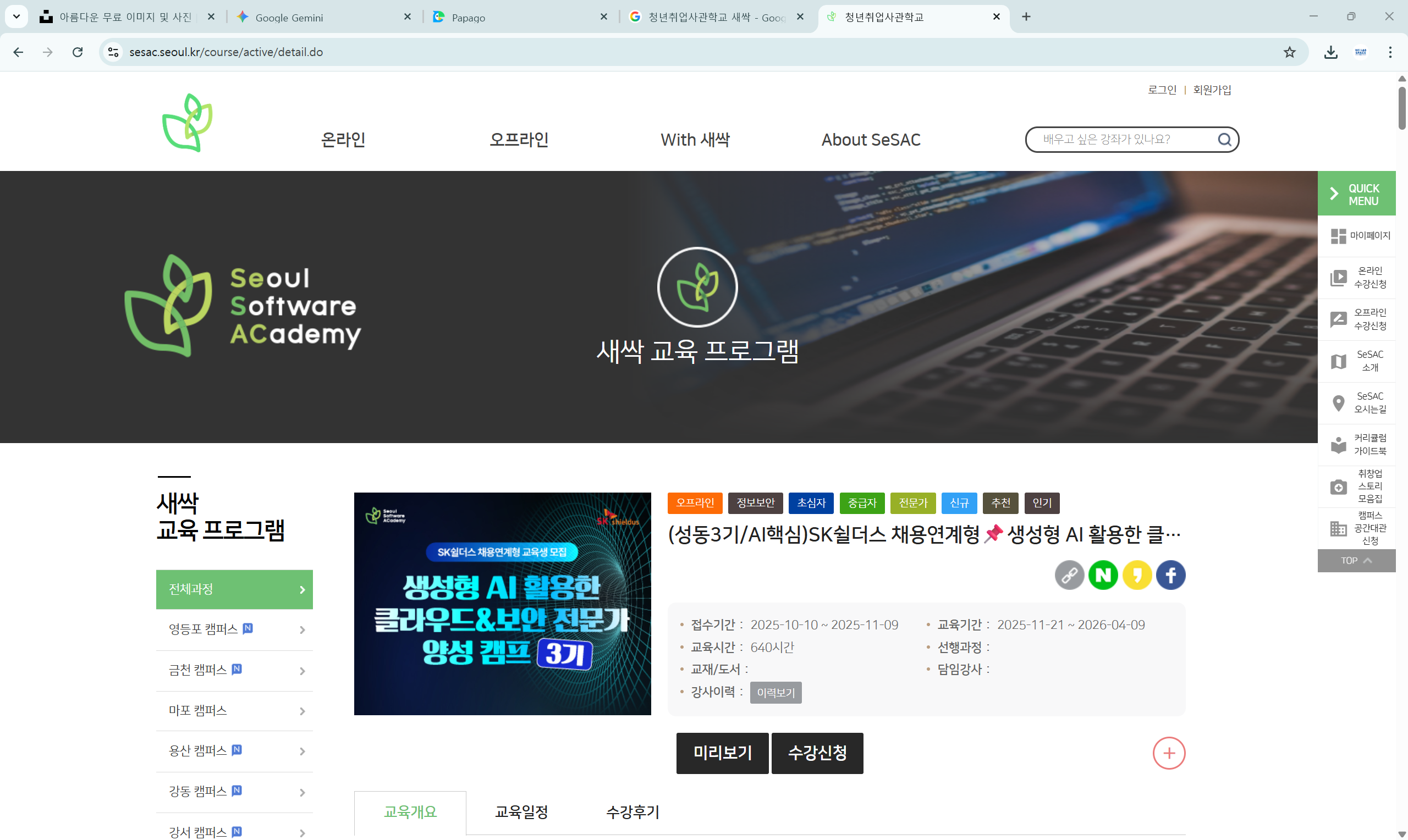Click the 수강신청 enrollment button
The image size is (1408, 840).
point(816,753)
